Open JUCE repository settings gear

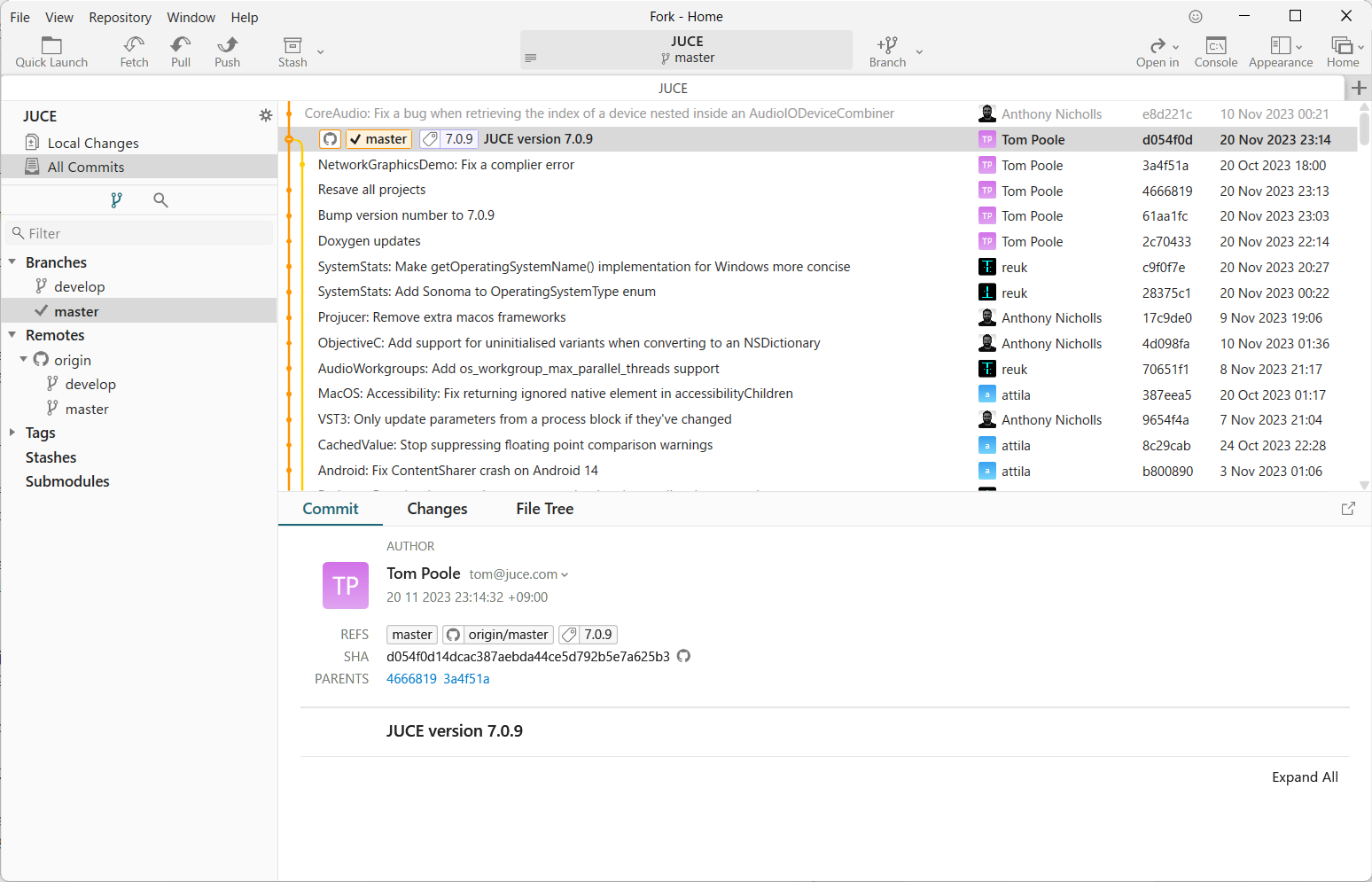[265, 115]
